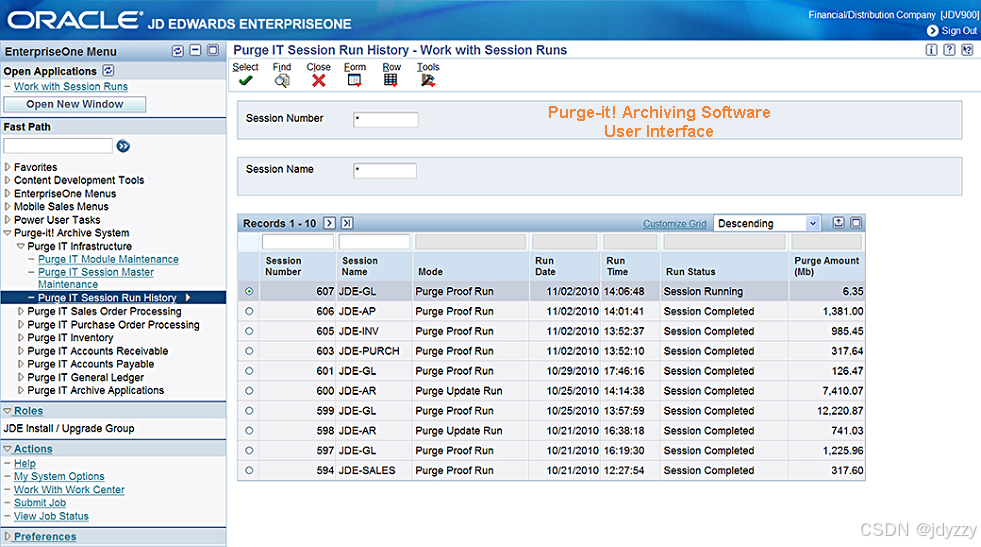The width and height of the screenshot is (981, 547).
Task: Click refresh icon in EnterpriseOne Menu header
Action: point(178,51)
